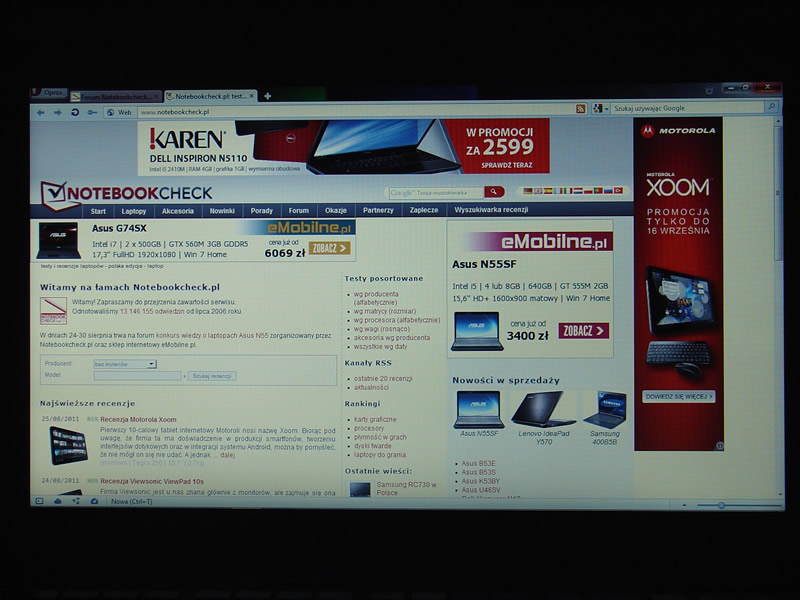800x600 pixels.
Task: Open the Partnerzy menu item
Action: point(378,210)
